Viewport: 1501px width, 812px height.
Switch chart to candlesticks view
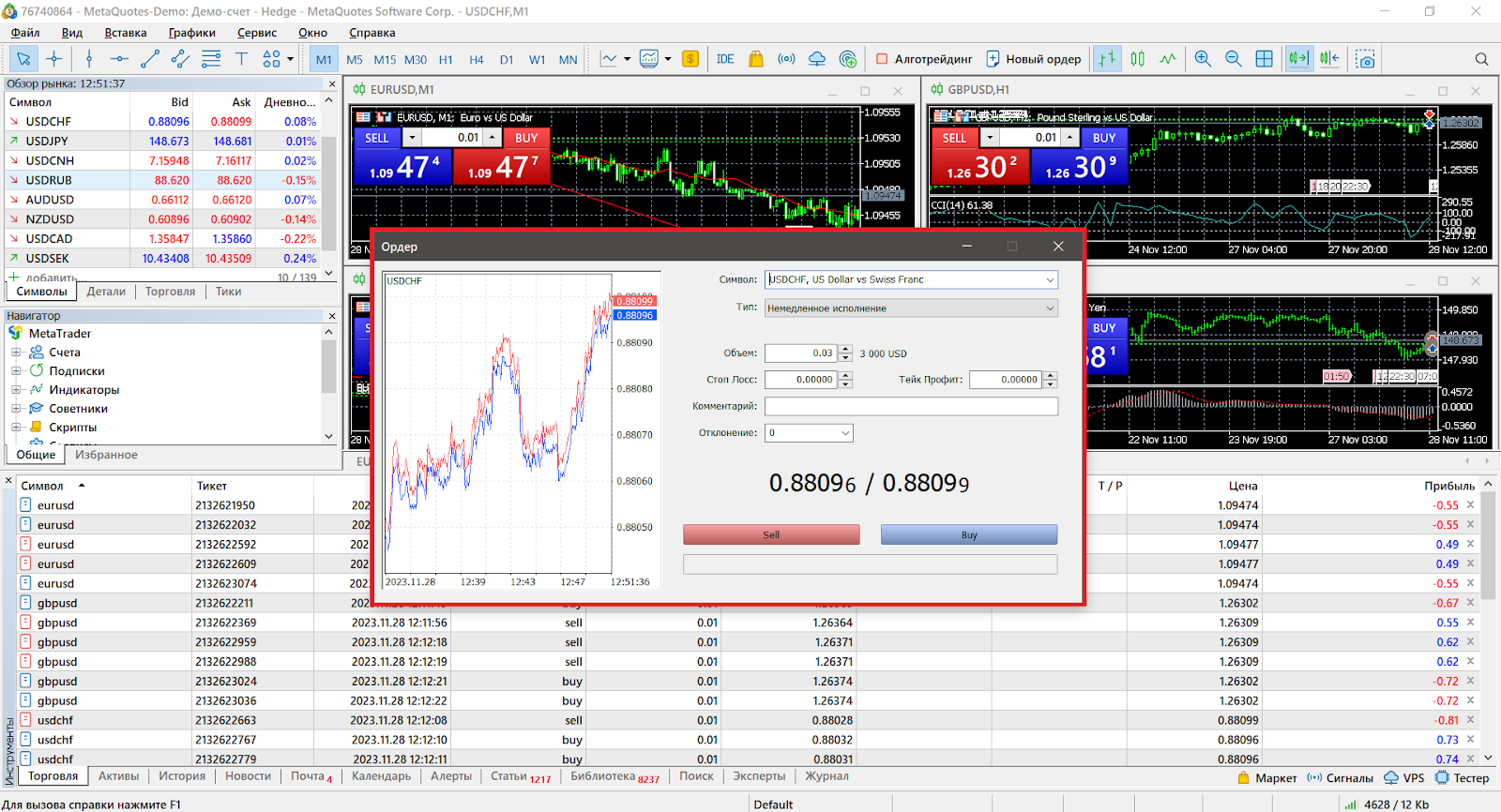[x=1138, y=59]
